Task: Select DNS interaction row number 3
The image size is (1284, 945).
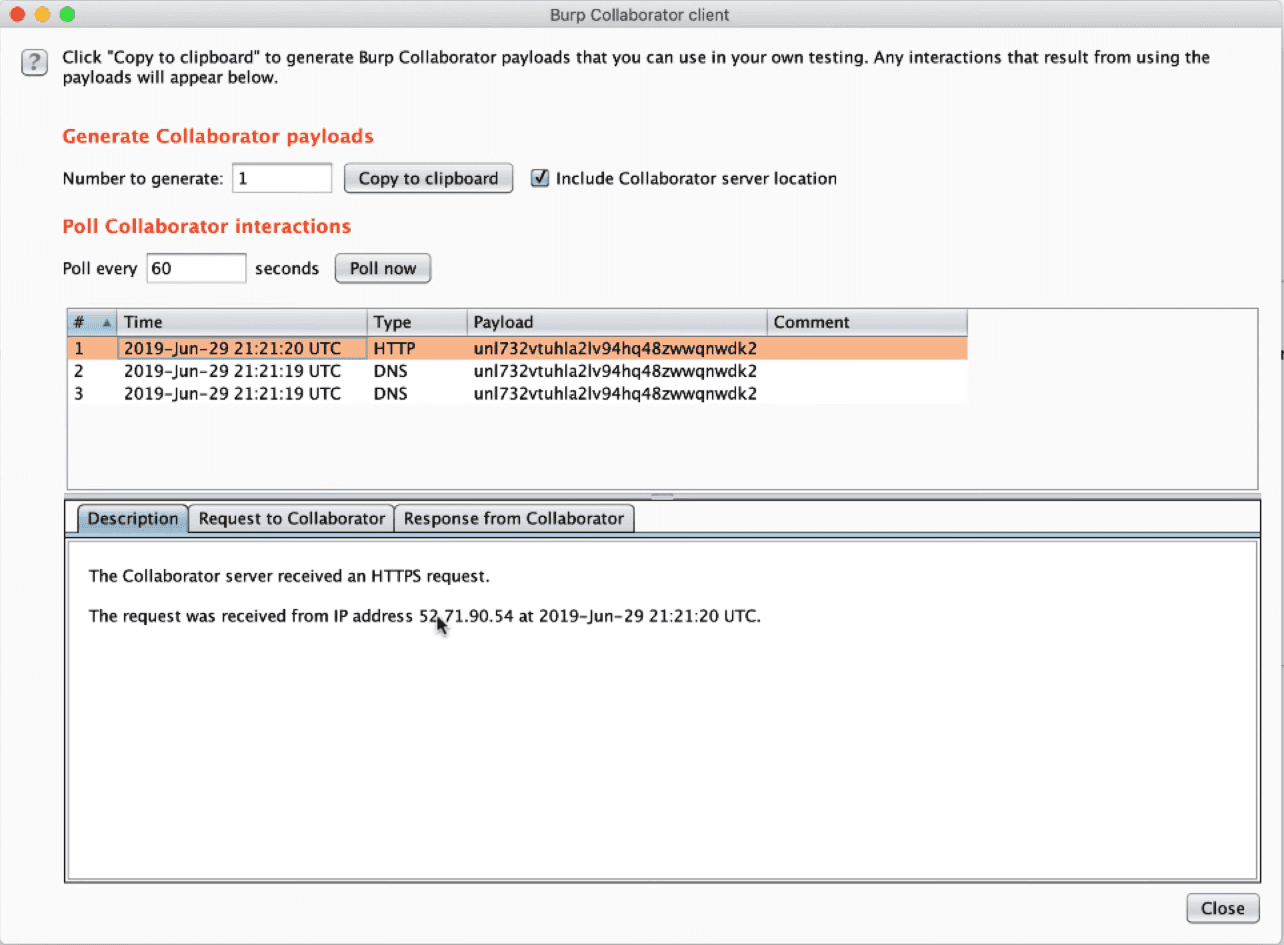Action: 400,394
